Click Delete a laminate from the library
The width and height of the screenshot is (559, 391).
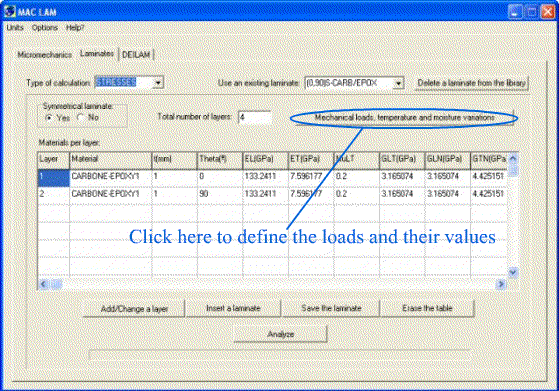(471, 83)
